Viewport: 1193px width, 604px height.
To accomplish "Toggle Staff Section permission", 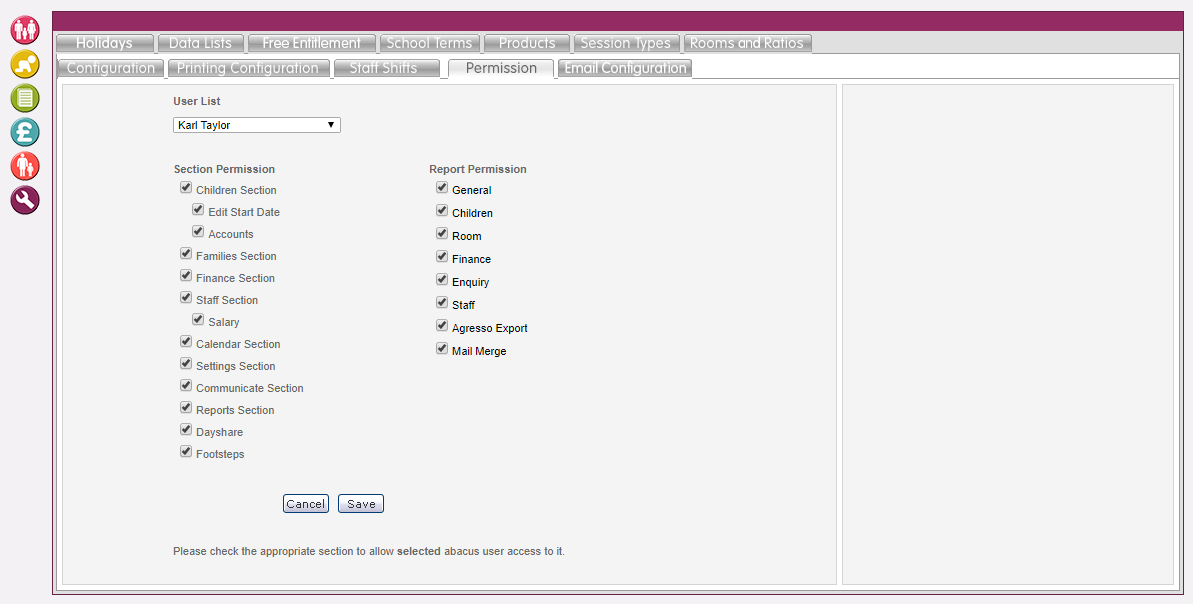I will point(186,298).
